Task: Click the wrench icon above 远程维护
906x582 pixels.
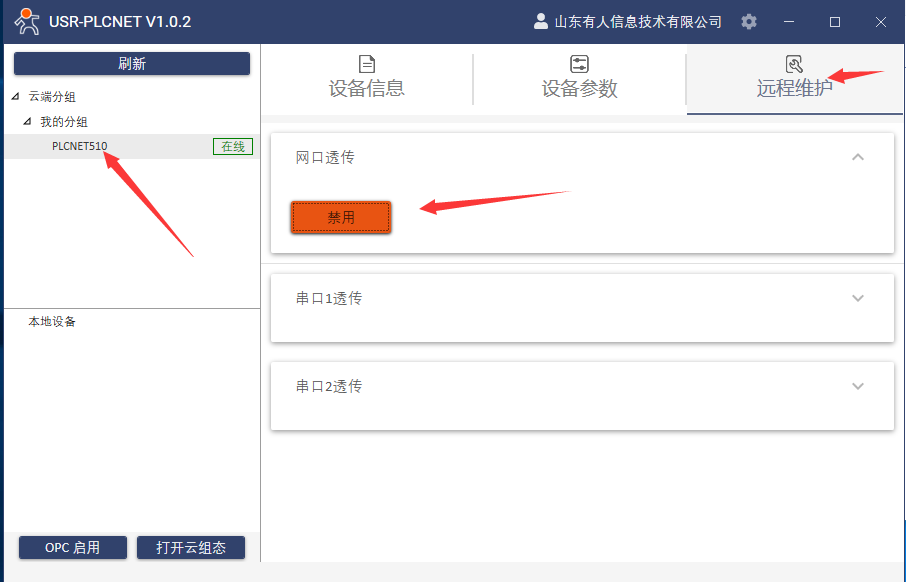Action: point(794,64)
